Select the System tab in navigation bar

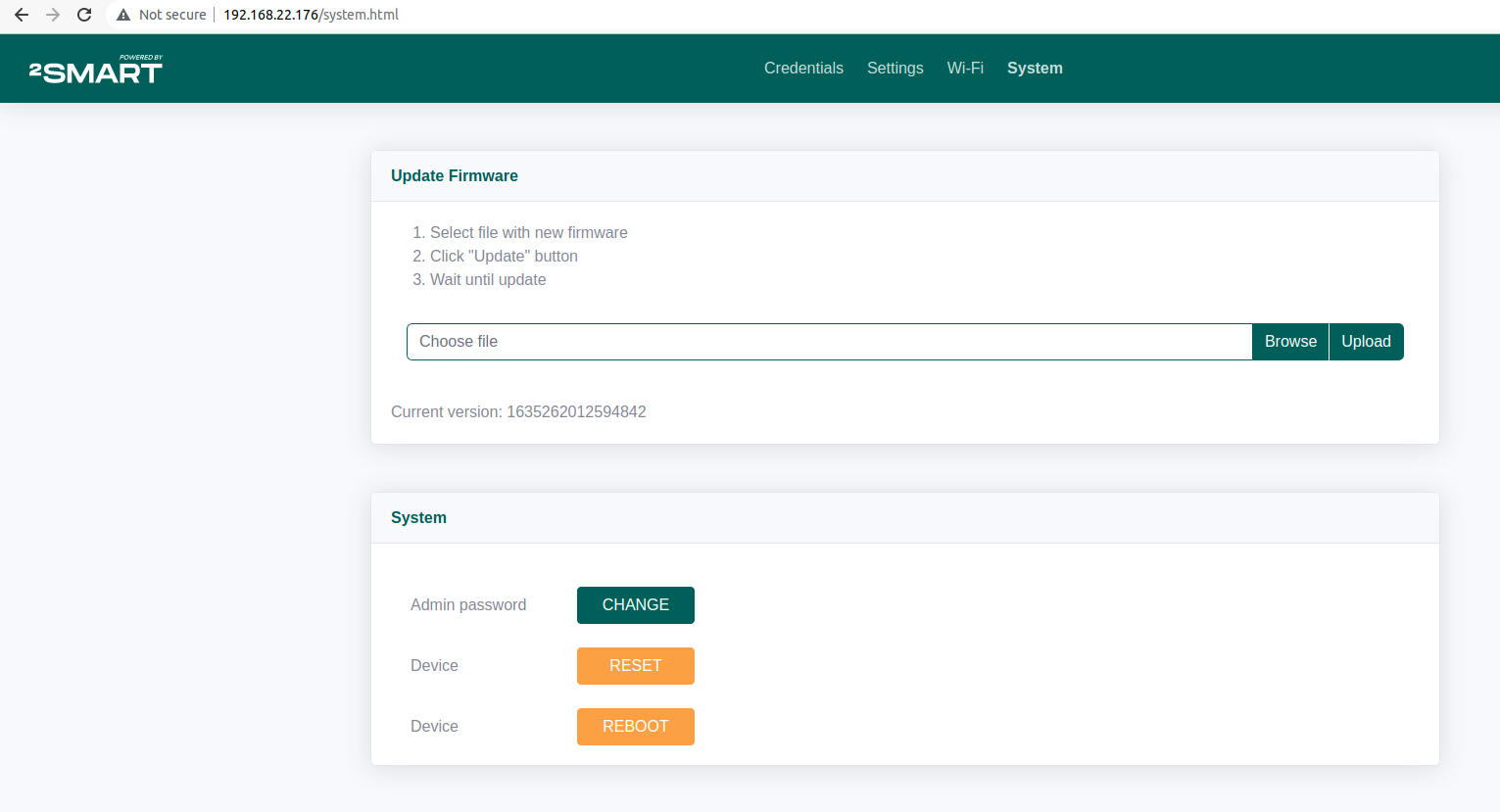[1035, 69]
